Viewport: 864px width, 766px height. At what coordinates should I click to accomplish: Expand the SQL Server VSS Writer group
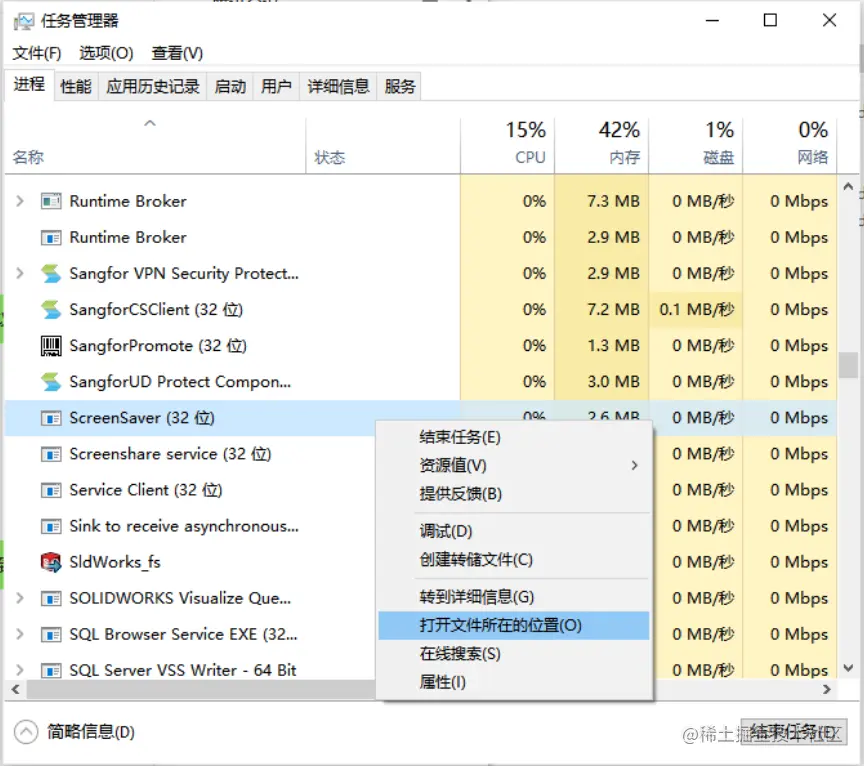click(20, 671)
